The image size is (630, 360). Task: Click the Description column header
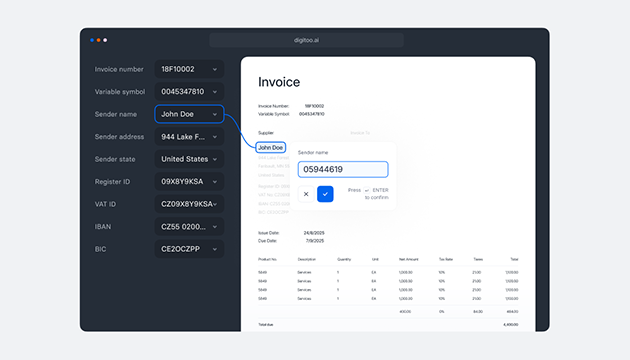click(307, 260)
